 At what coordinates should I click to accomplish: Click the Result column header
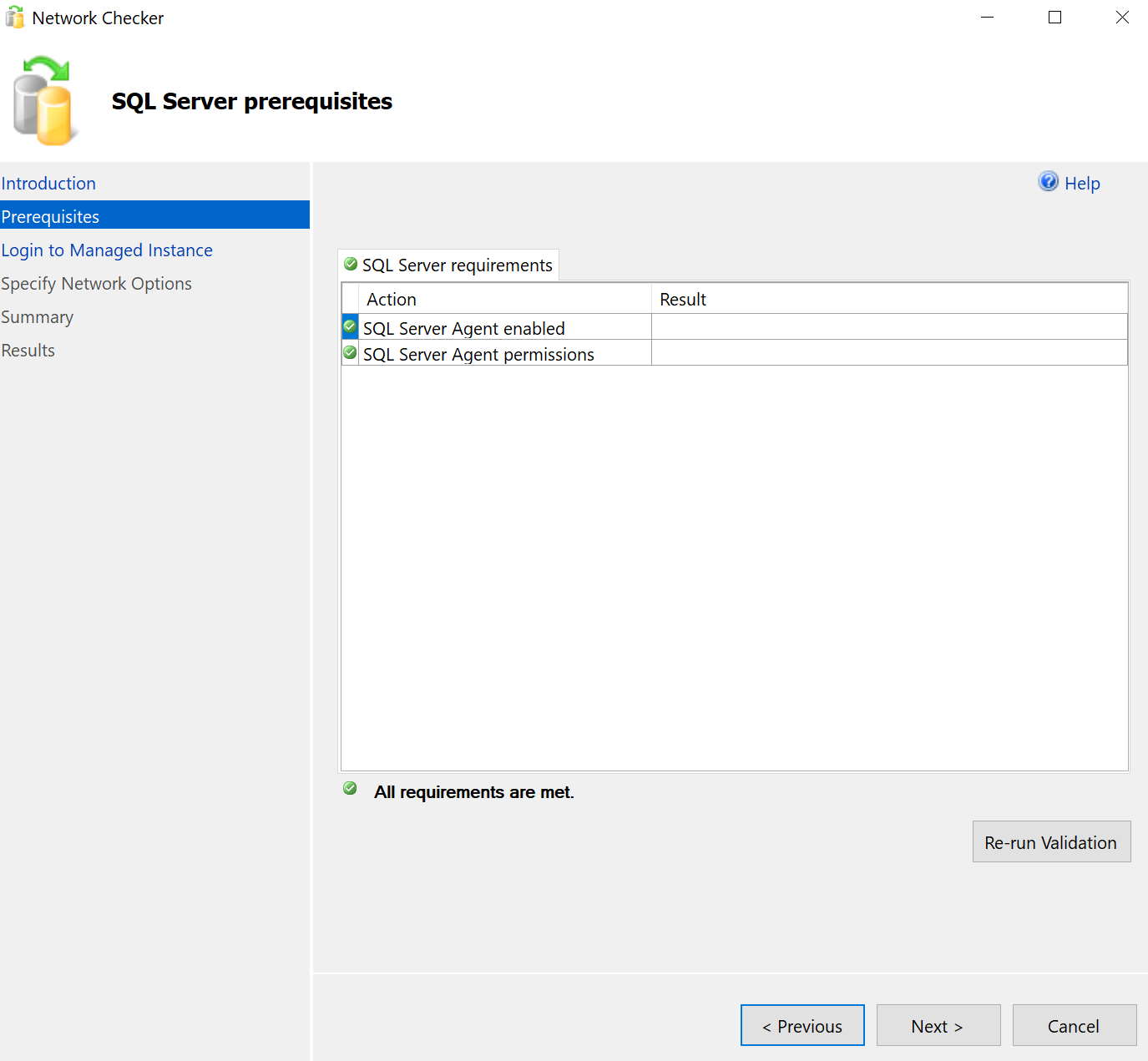click(889, 299)
